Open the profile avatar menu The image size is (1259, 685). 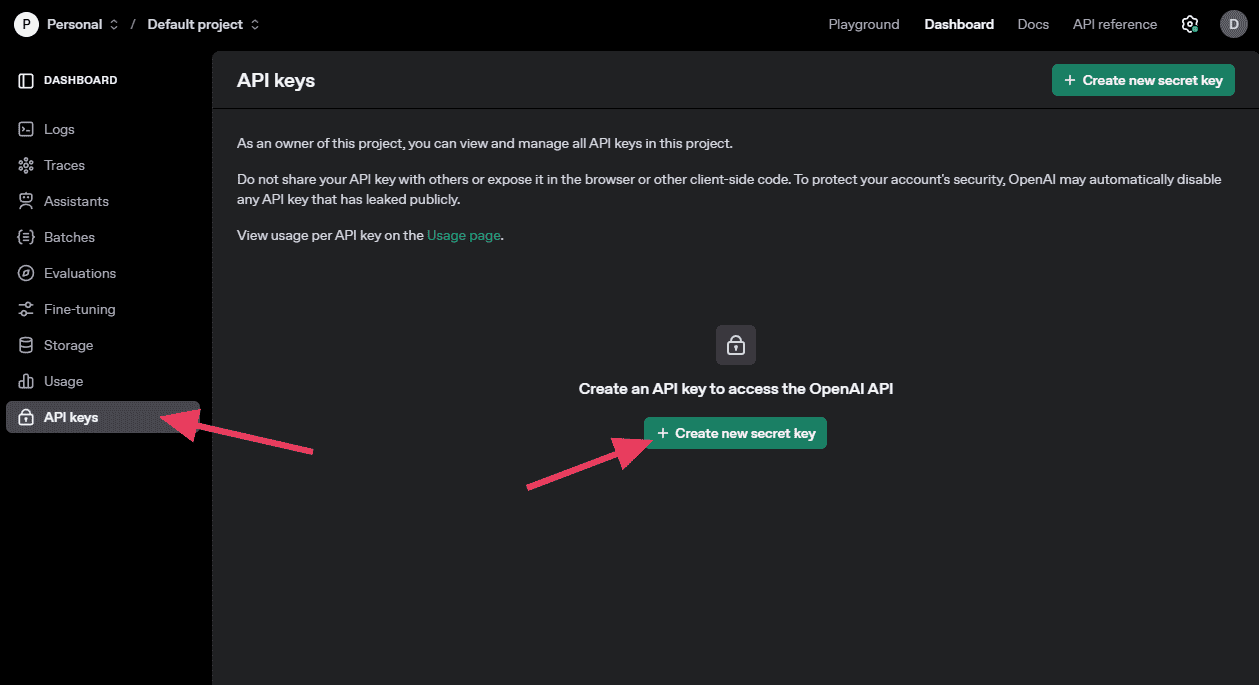[x=1233, y=23]
